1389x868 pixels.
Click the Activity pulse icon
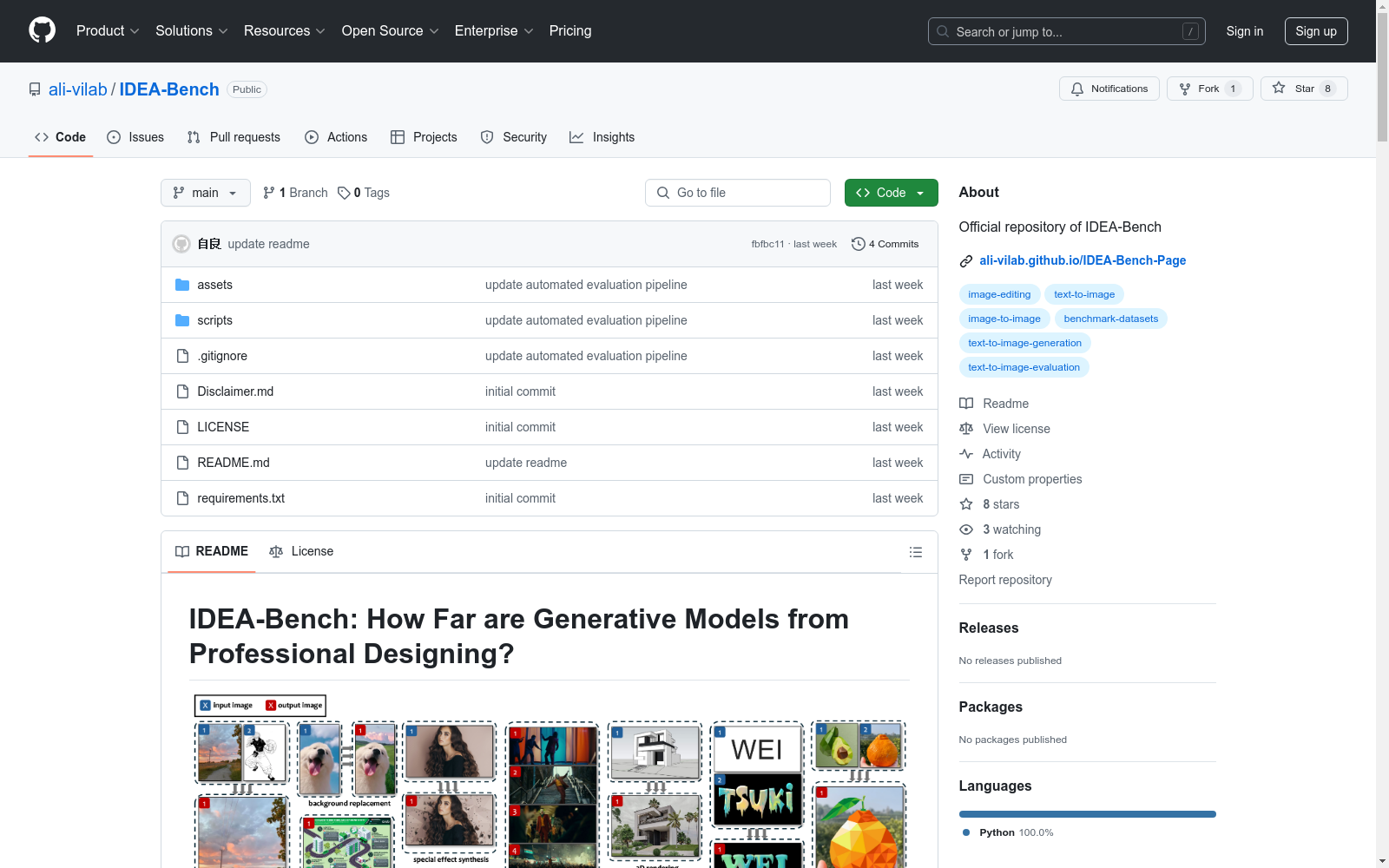[x=966, y=454]
